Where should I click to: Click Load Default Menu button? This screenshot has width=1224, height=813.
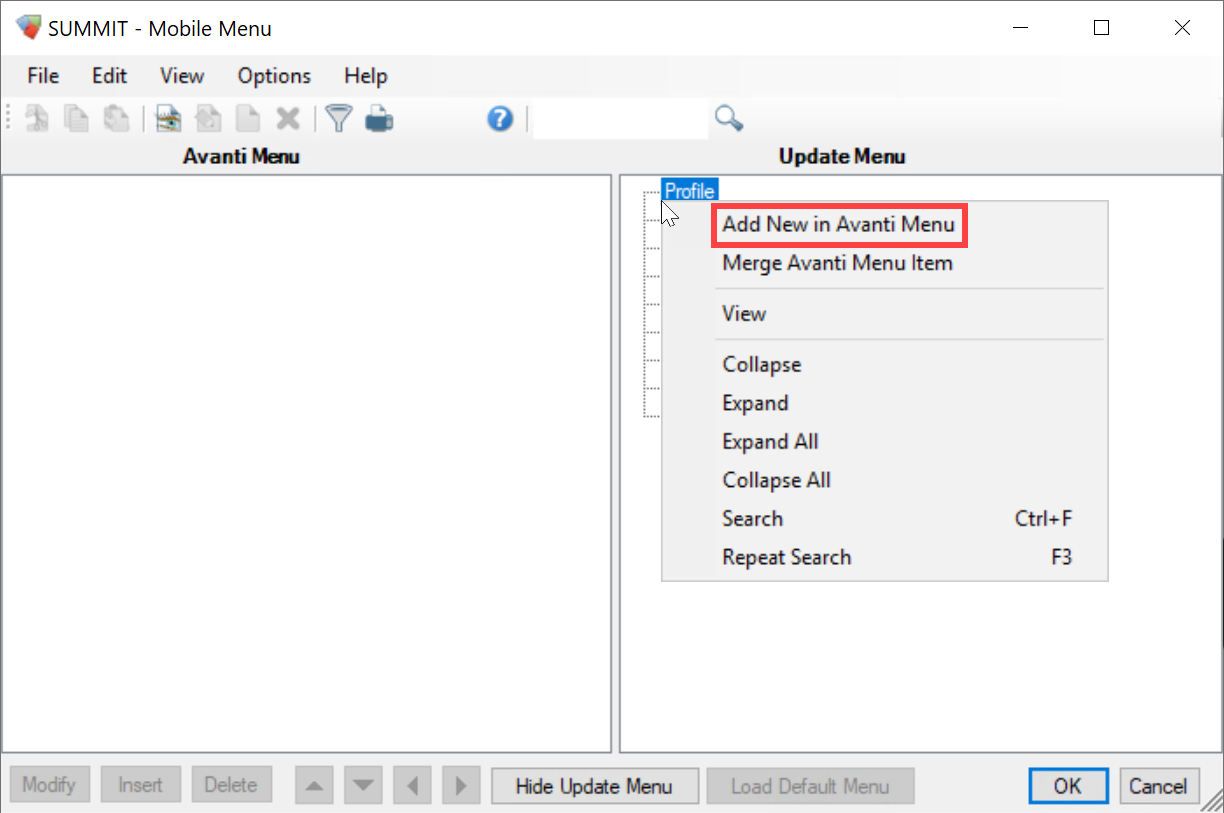tap(810, 786)
